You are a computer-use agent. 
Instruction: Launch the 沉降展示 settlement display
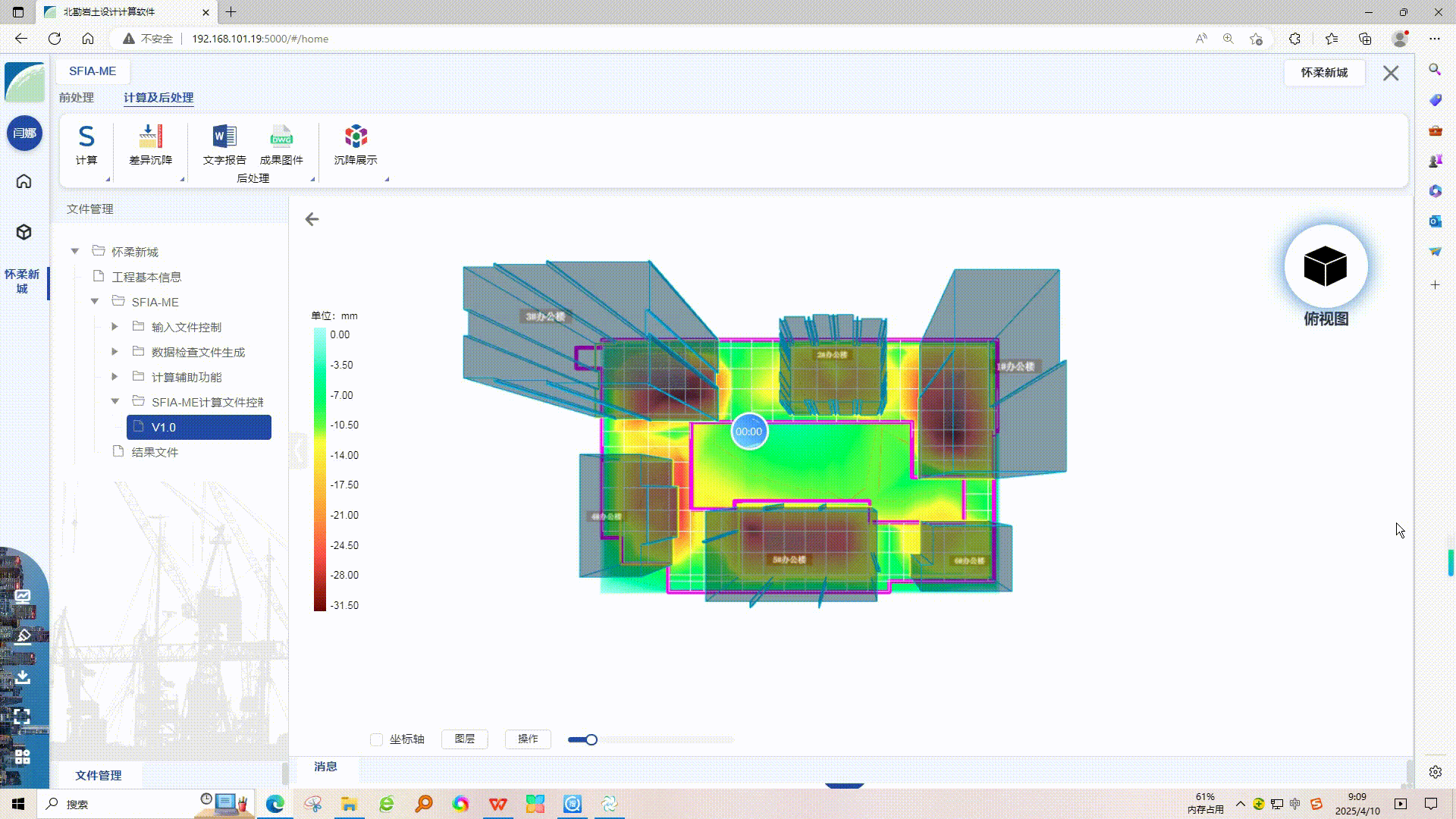click(x=356, y=137)
